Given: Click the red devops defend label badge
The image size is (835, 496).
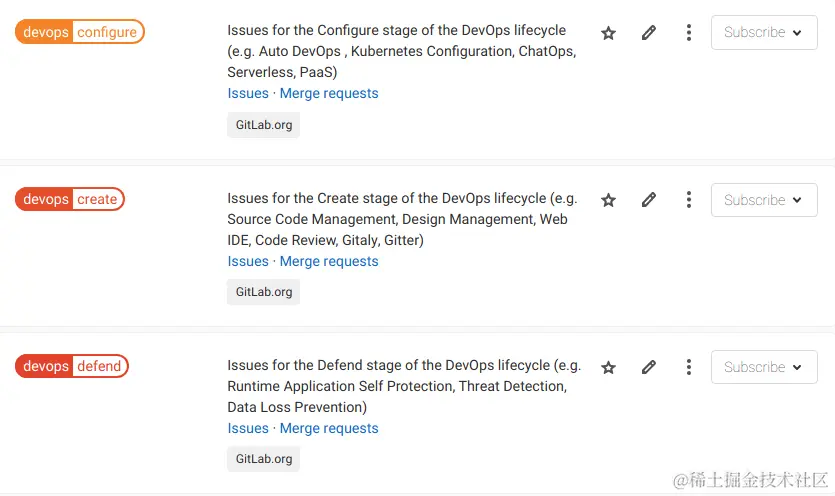Looking at the screenshot, I should coord(72,366).
